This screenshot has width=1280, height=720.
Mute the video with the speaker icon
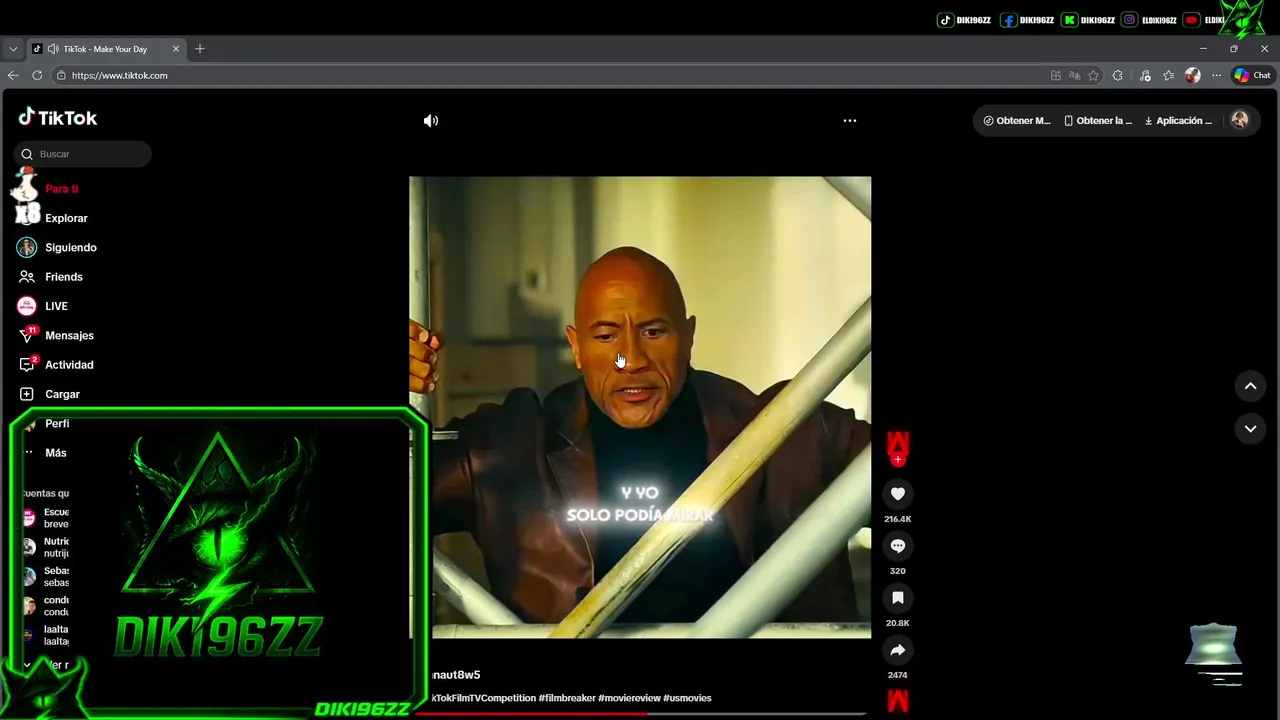pyautogui.click(x=431, y=121)
